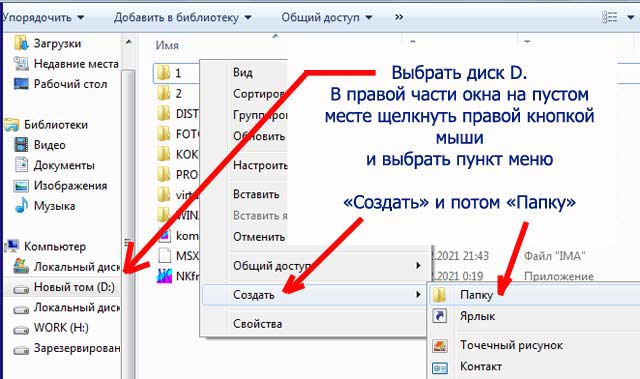Click the Точечный рисунок bitmap icon
The height and width of the screenshot is (379, 640).
point(440,346)
